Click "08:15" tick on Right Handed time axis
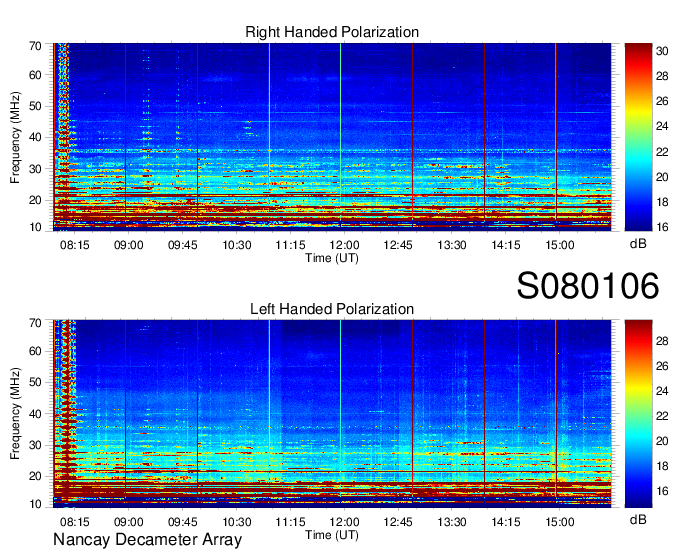This screenshot has height=552, width=680. coord(75,245)
